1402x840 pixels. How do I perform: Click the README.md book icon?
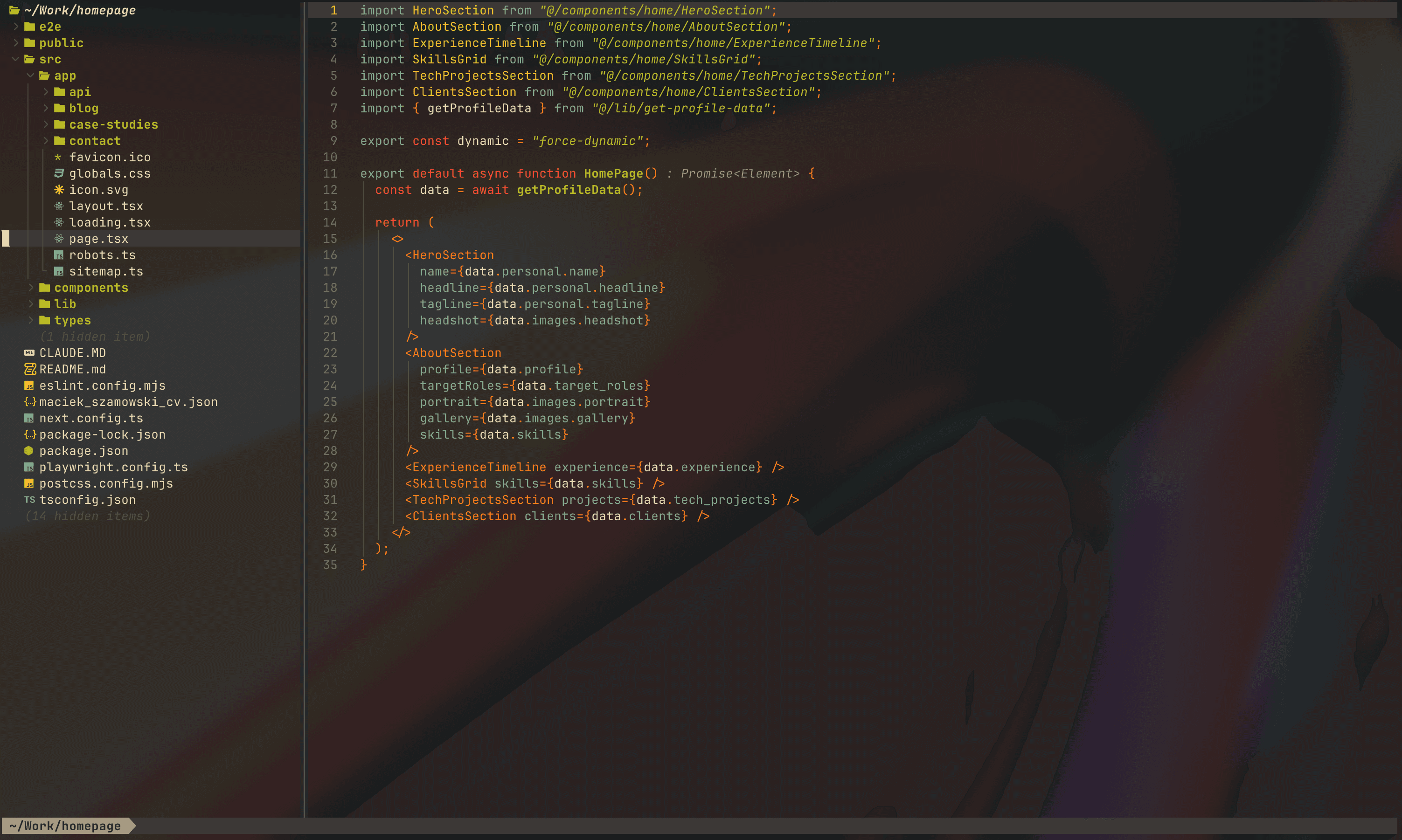tap(29, 369)
